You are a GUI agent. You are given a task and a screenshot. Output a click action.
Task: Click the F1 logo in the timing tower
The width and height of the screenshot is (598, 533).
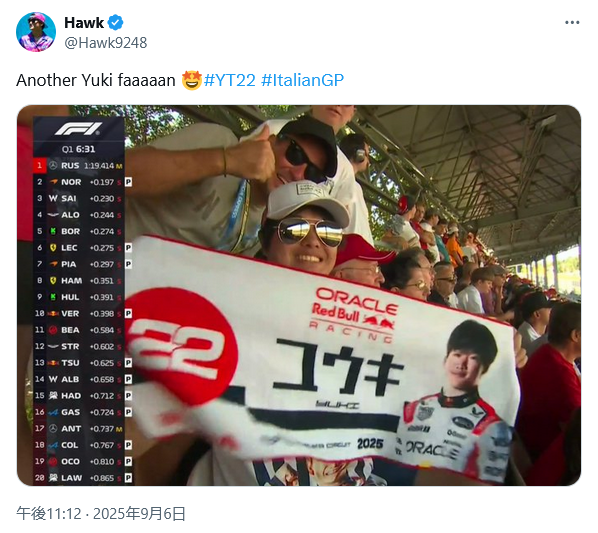point(78,129)
